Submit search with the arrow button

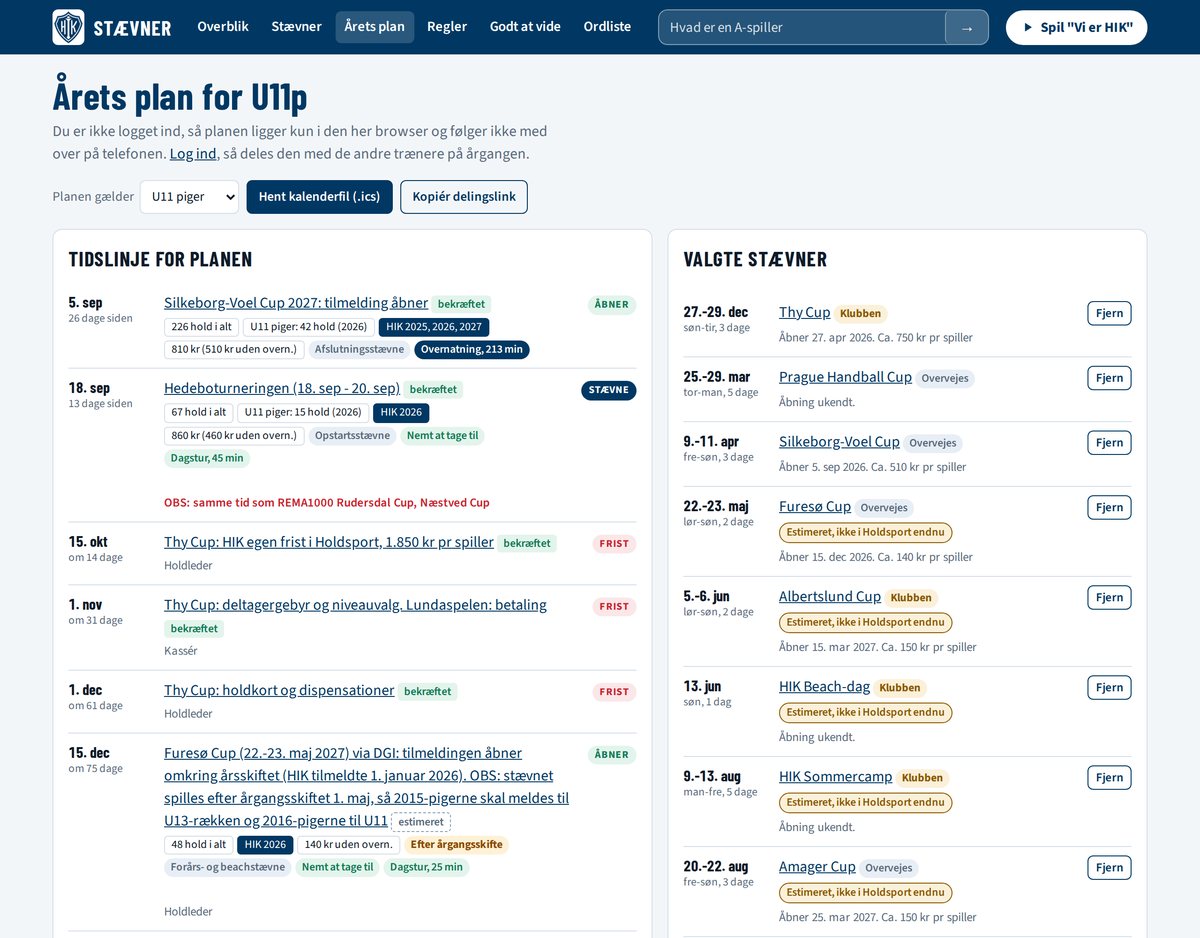click(x=967, y=27)
